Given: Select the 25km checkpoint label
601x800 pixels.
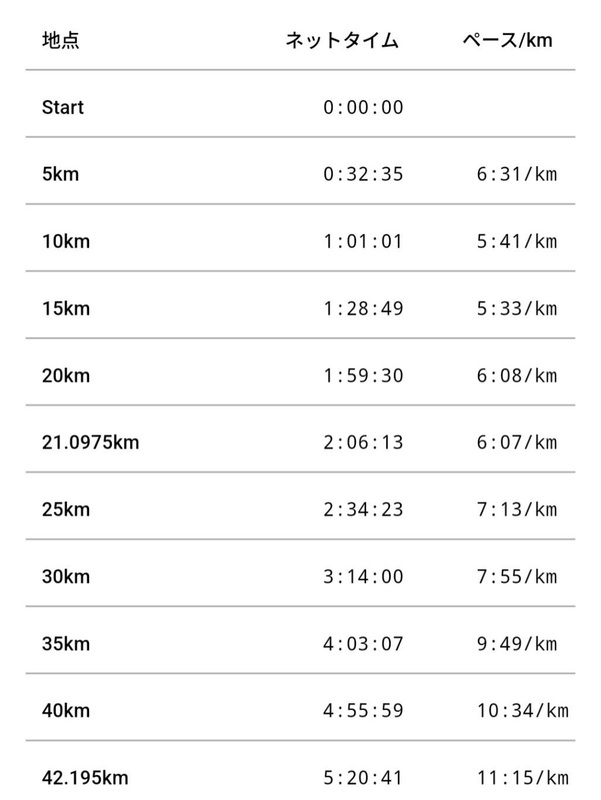Looking at the screenshot, I should [x=66, y=509].
